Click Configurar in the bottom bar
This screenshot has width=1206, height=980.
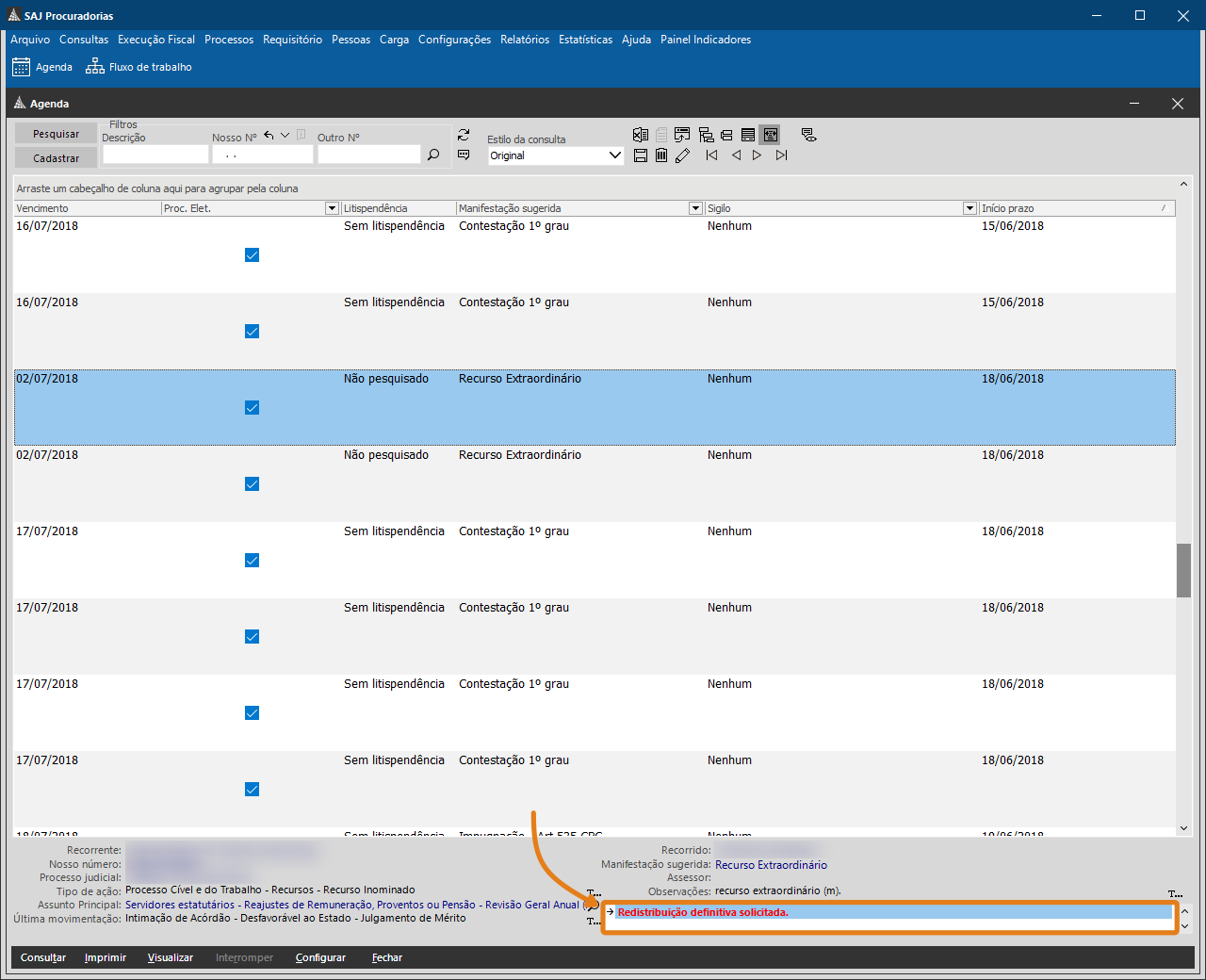coord(320,957)
